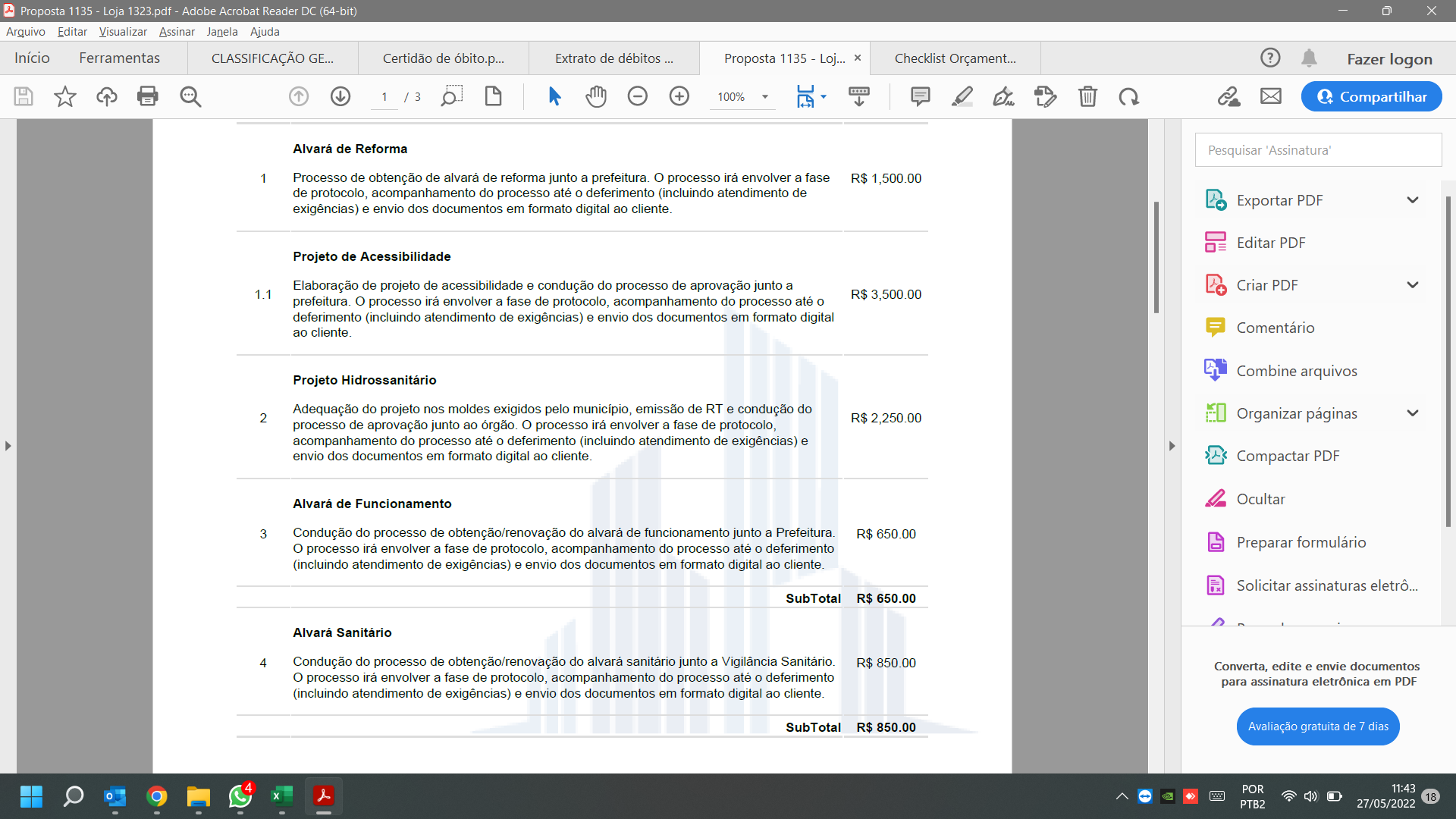Expand Organizar páginas options
The height and width of the screenshot is (819, 1456).
1413,413
